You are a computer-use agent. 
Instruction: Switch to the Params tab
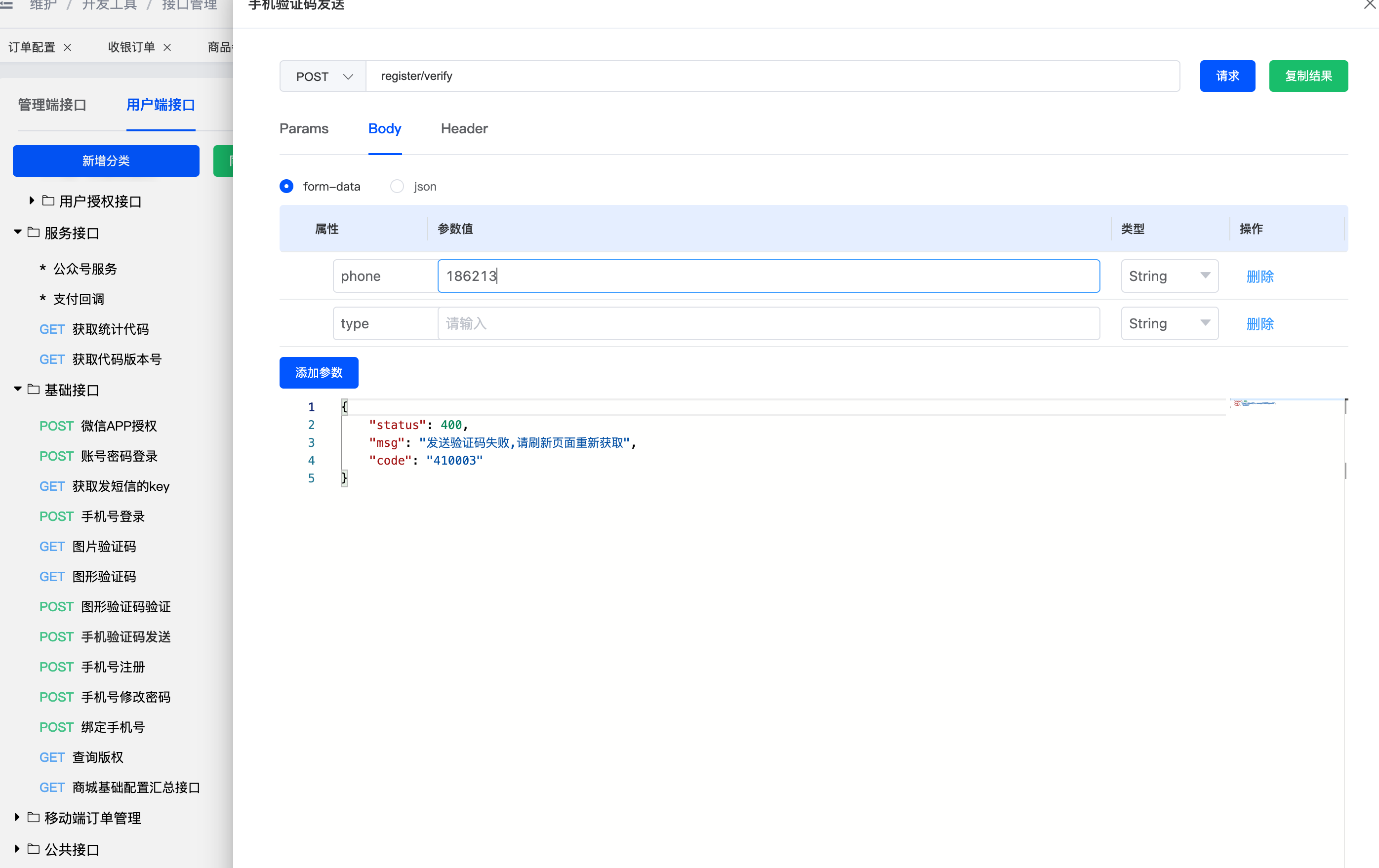point(304,129)
